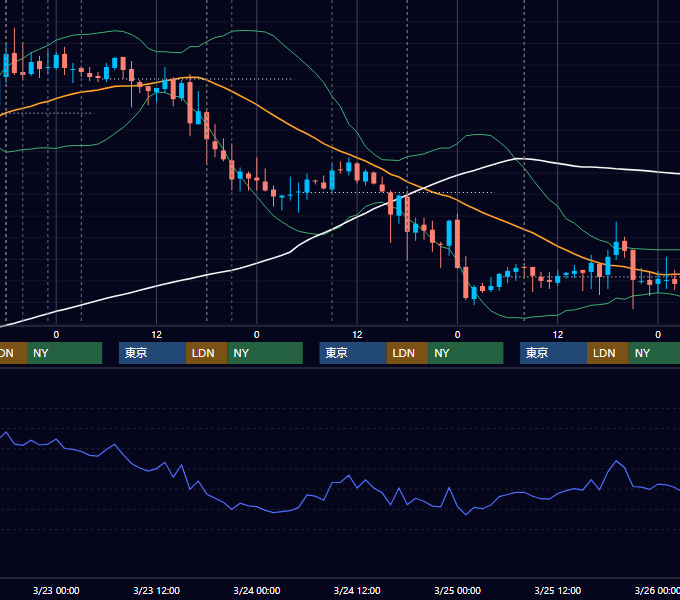The height and width of the screenshot is (600, 680).
Task: Click the 3/24 00:00 date label
Action: [257, 590]
